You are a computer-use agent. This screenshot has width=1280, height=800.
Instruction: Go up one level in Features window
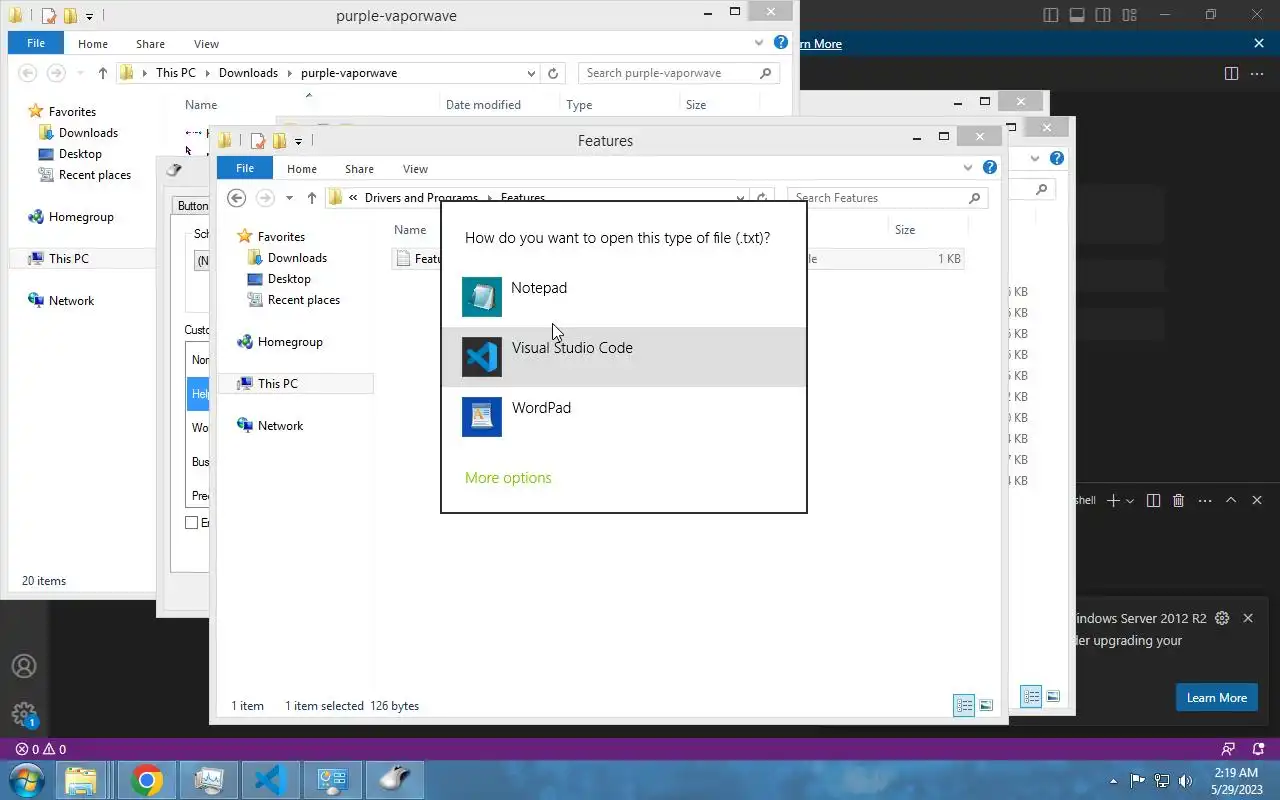pos(312,198)
